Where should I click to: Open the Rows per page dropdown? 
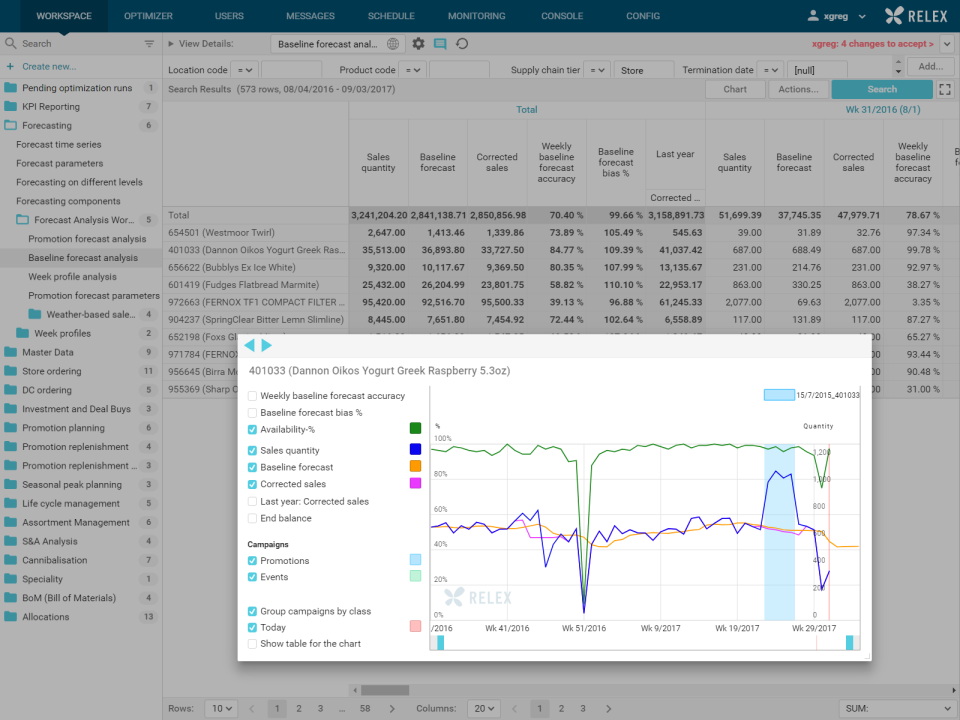coord(220,708)
